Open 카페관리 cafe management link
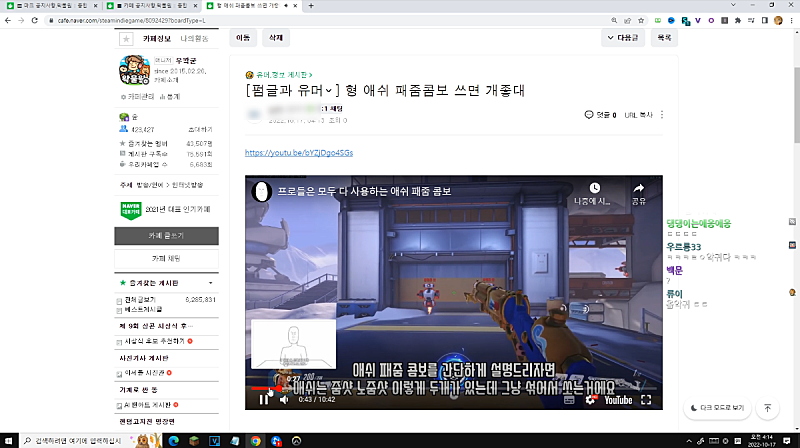Image resolution: width=800 pixels, height=448 pixels. 137,96
